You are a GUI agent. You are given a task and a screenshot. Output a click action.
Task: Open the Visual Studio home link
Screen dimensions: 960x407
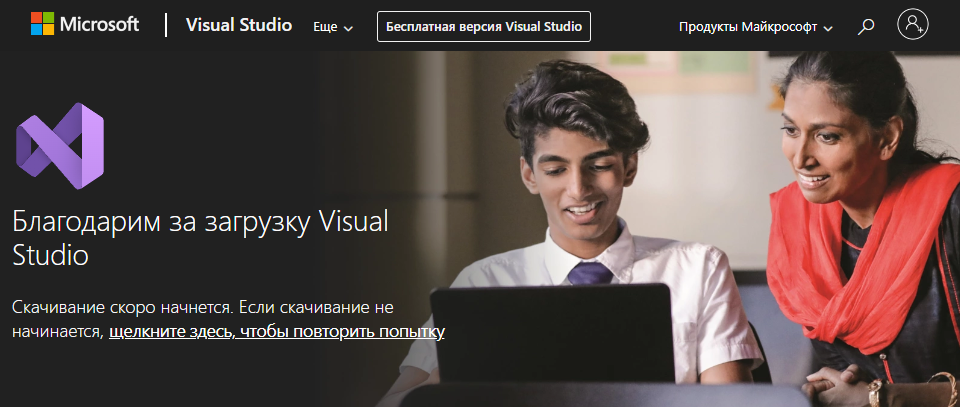[x=239, y=26]
